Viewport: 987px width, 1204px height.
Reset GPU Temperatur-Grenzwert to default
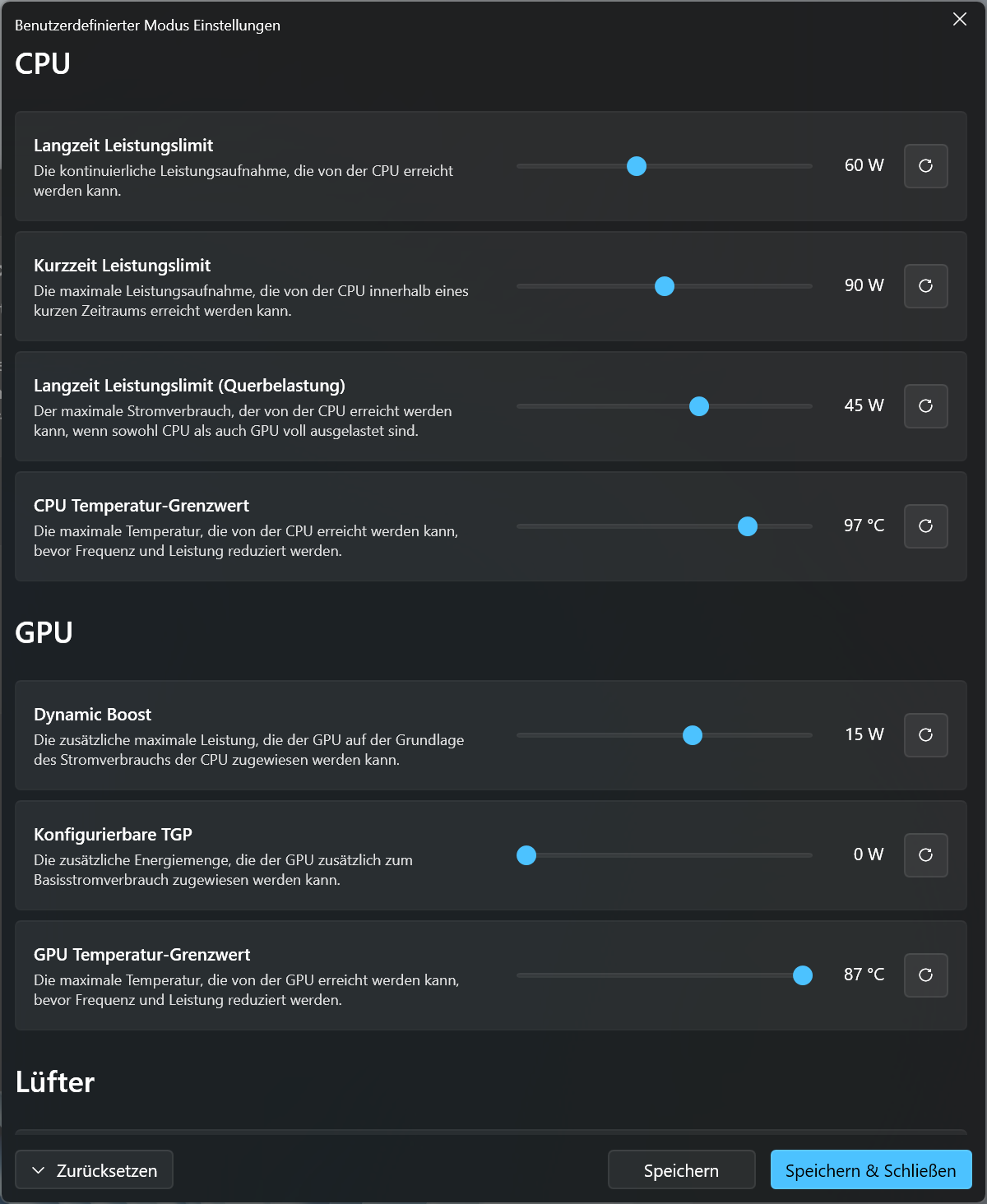925,975
